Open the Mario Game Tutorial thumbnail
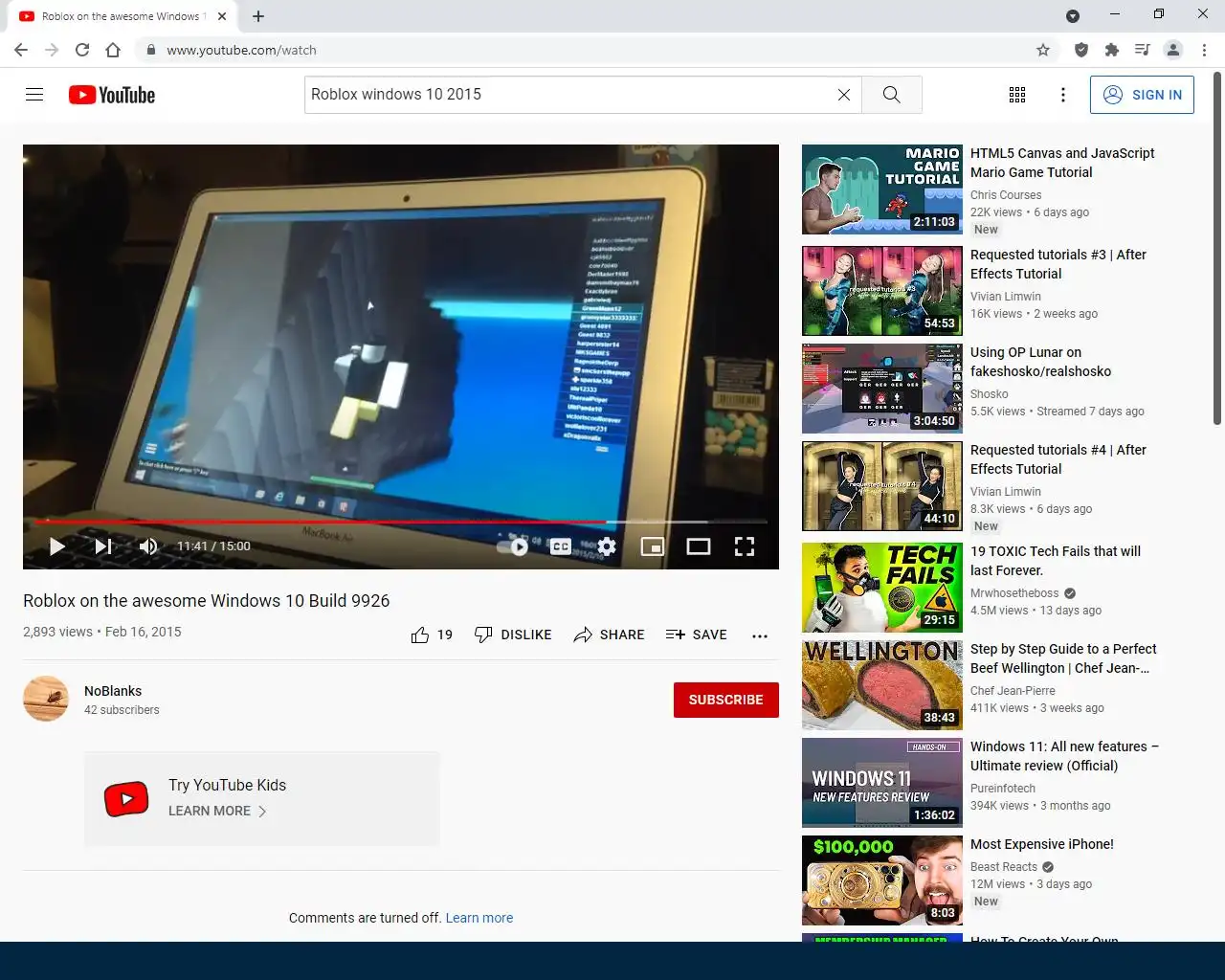Screen dimensions: 1225x980 pyautogui.click(x=881, y=189)
